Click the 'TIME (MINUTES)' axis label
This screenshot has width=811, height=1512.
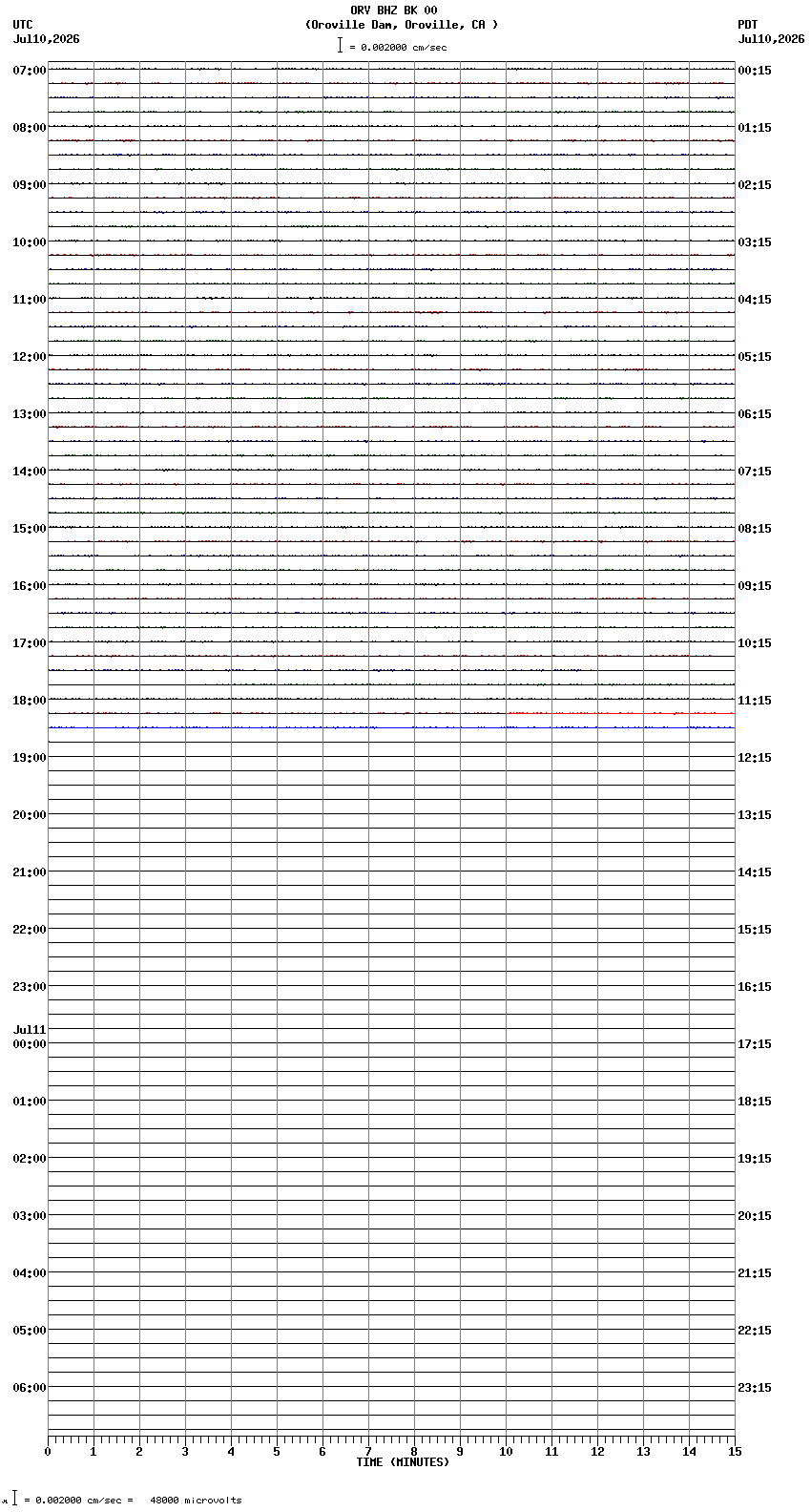coord(403,1462)
